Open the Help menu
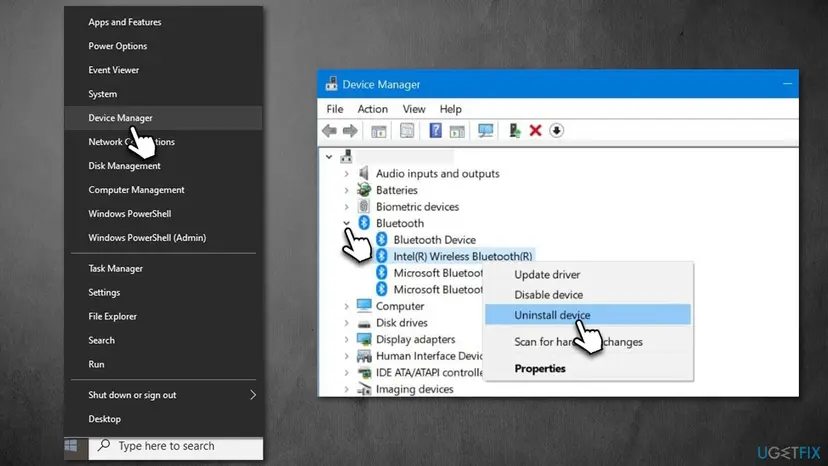828x466 pixels. (450, 109)
